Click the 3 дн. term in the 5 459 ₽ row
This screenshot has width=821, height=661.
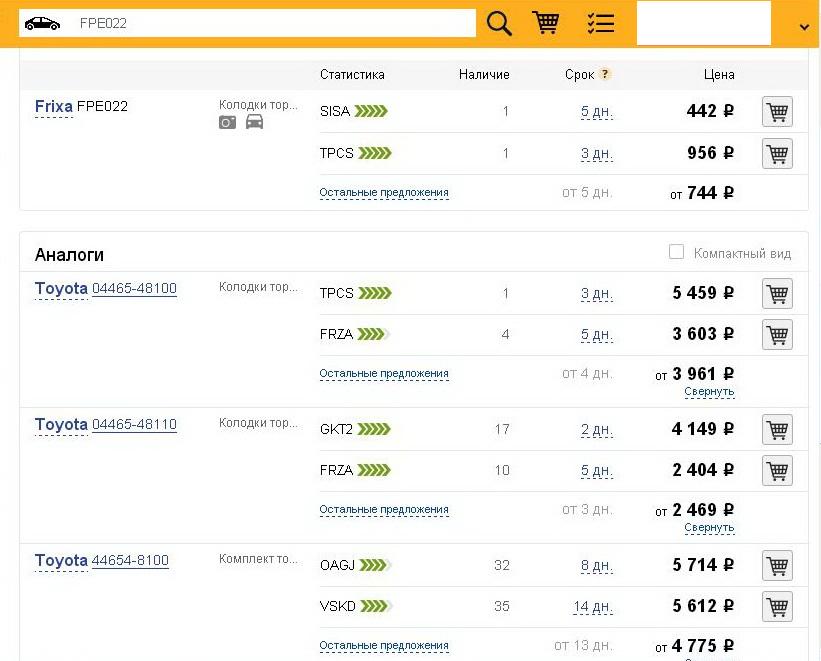596,294
